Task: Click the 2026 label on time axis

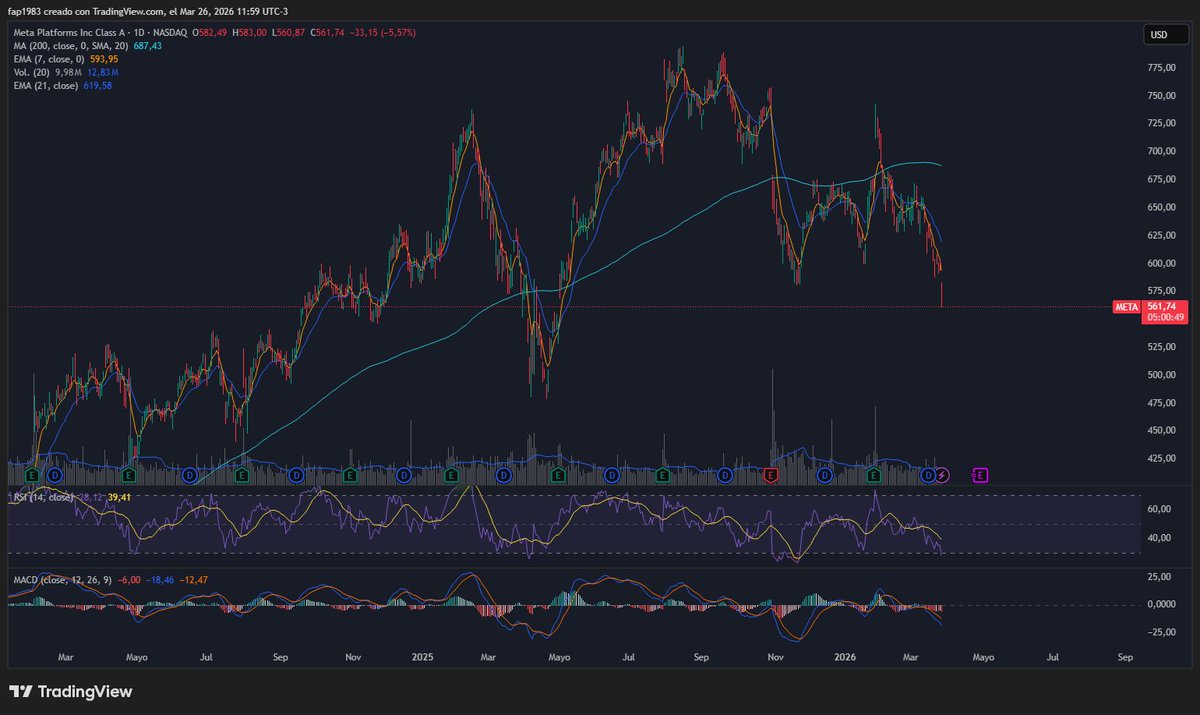Action: coord(846,657)
